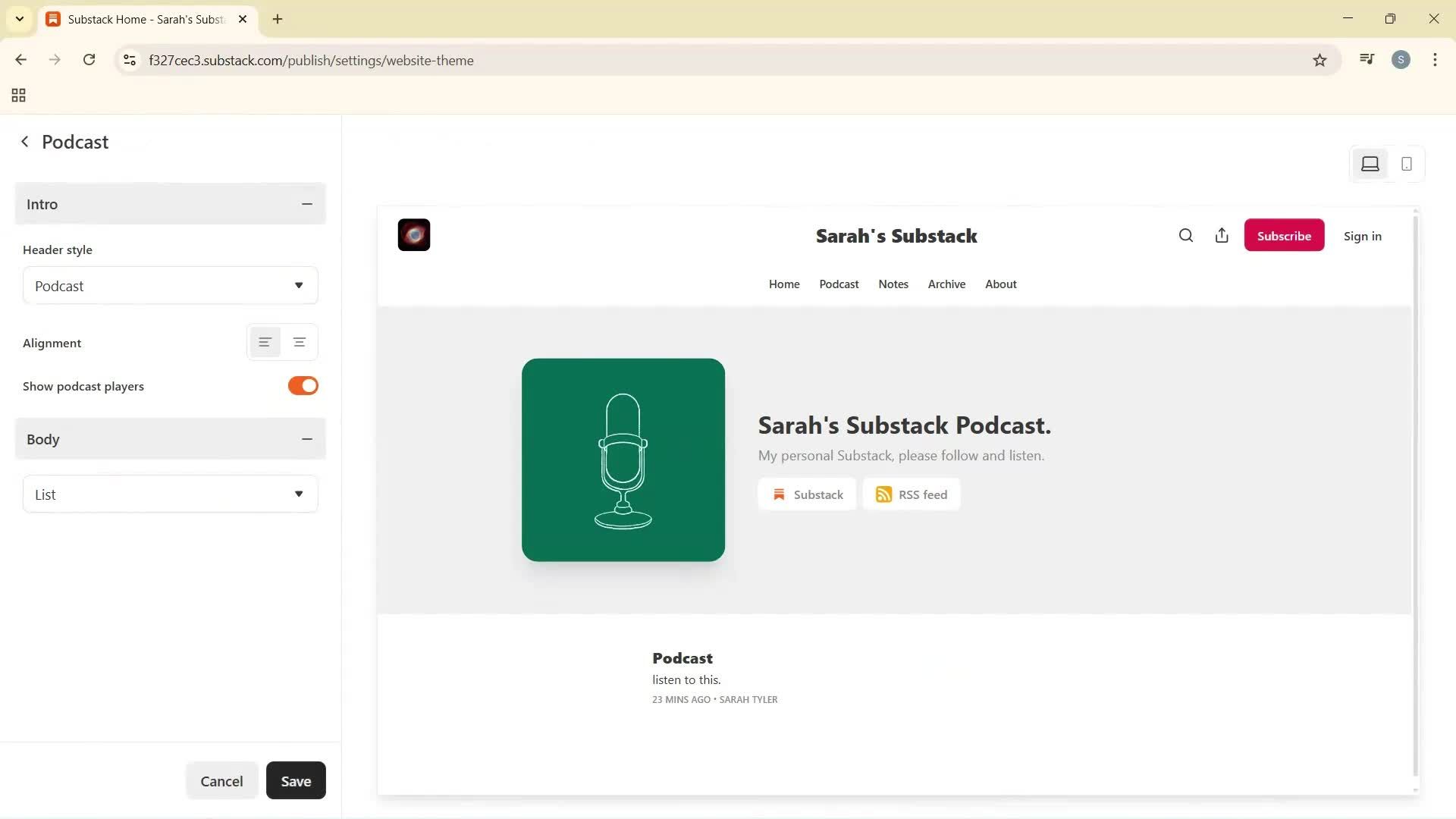Disable Show podcast players toggle

(x=303, y=386)
